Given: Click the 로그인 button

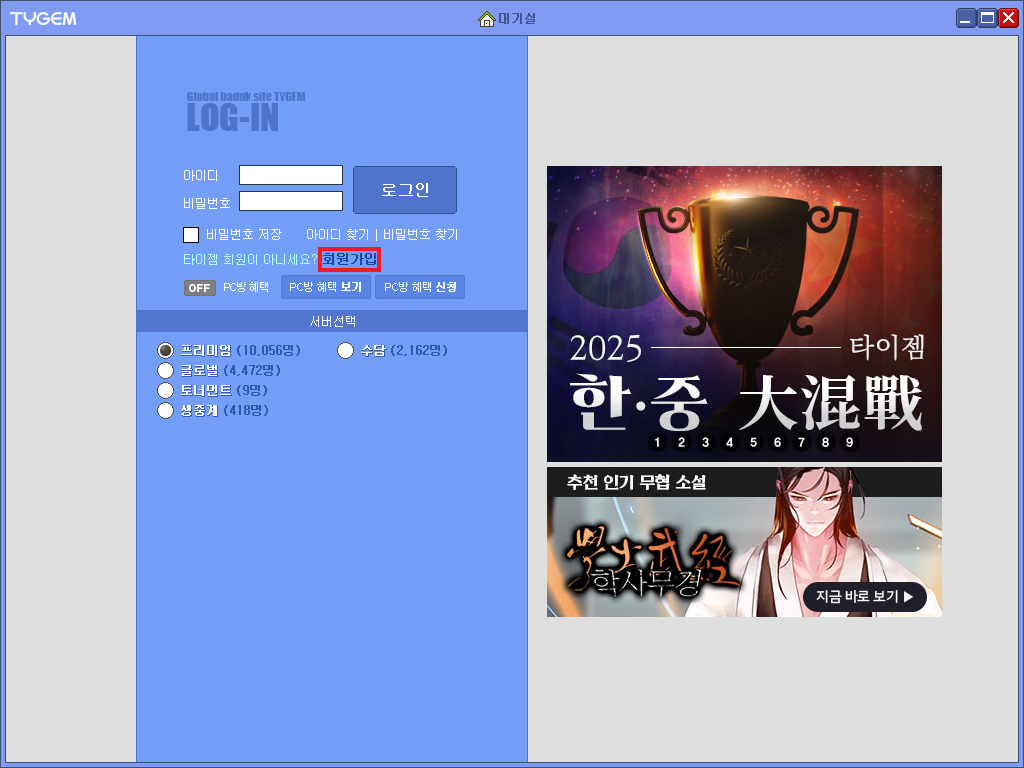Looking at the screenshot, I should (405, 189).
